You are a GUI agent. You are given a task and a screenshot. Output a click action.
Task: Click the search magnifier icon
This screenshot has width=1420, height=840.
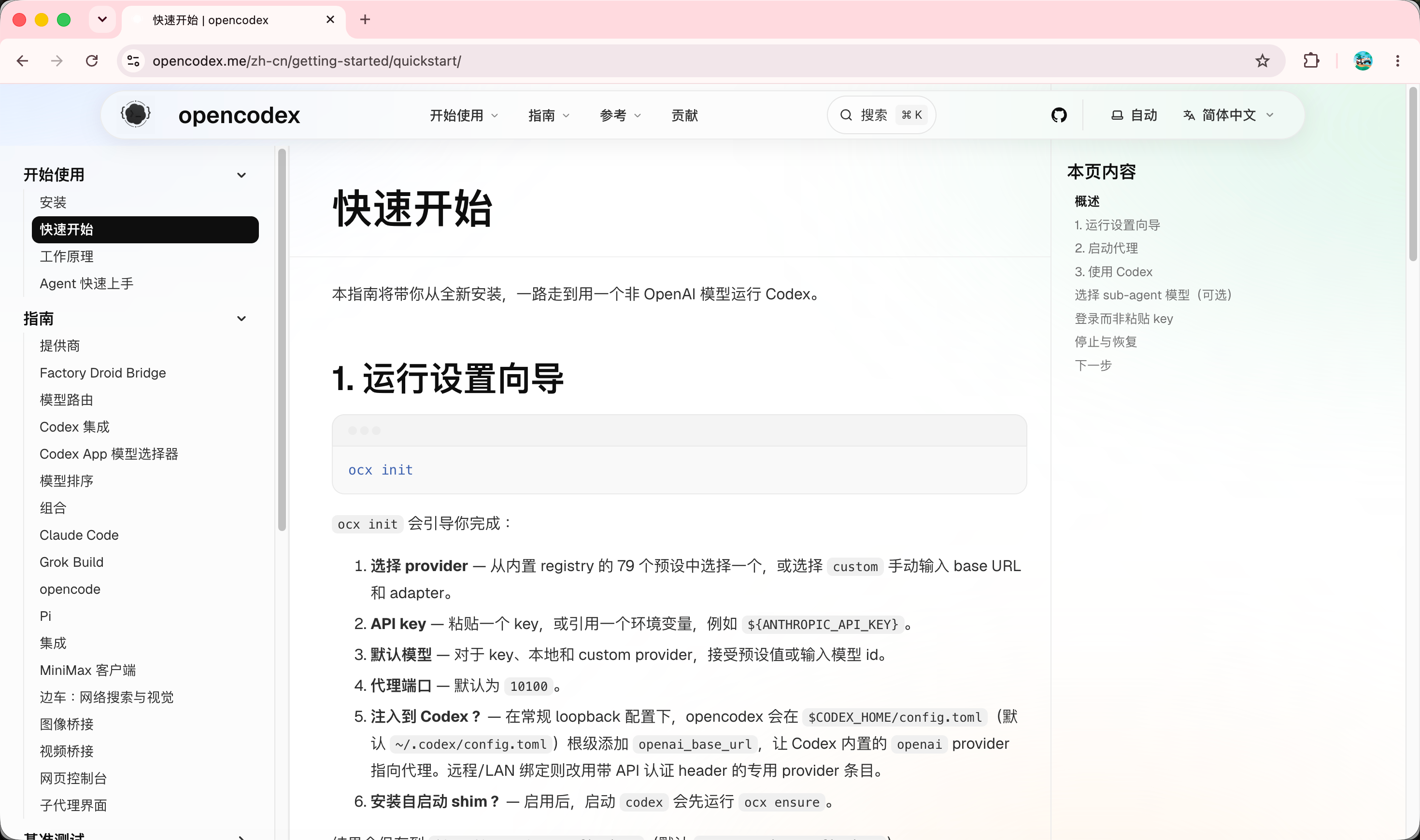[846, 115]
